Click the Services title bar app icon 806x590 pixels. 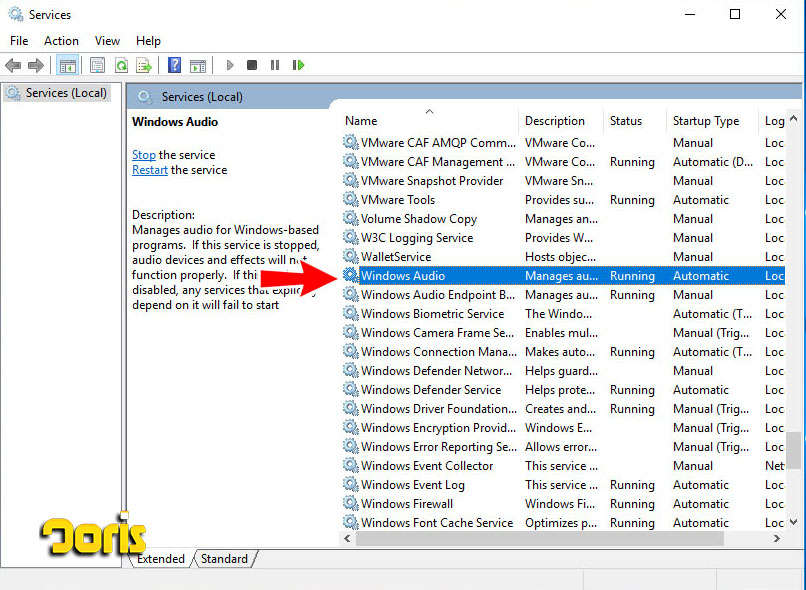[15, 14]
